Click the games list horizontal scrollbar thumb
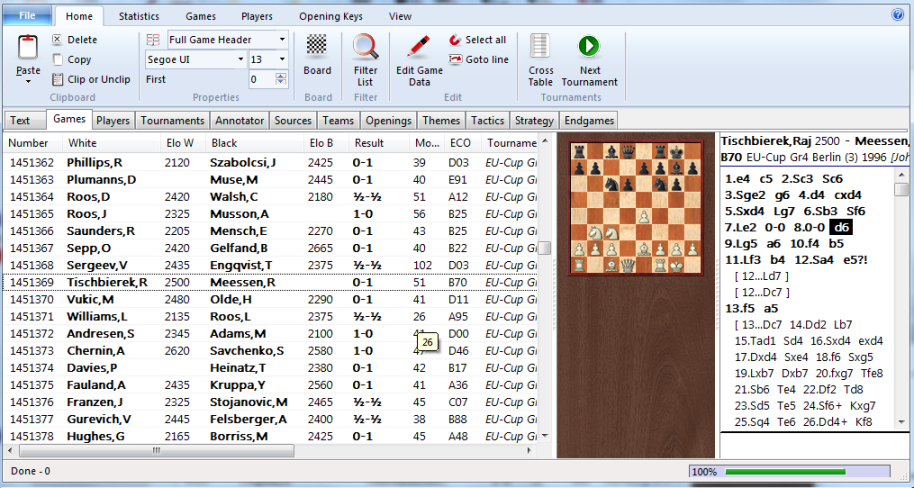The height and width of the screenshot is (488, 914). pos(157,451)
